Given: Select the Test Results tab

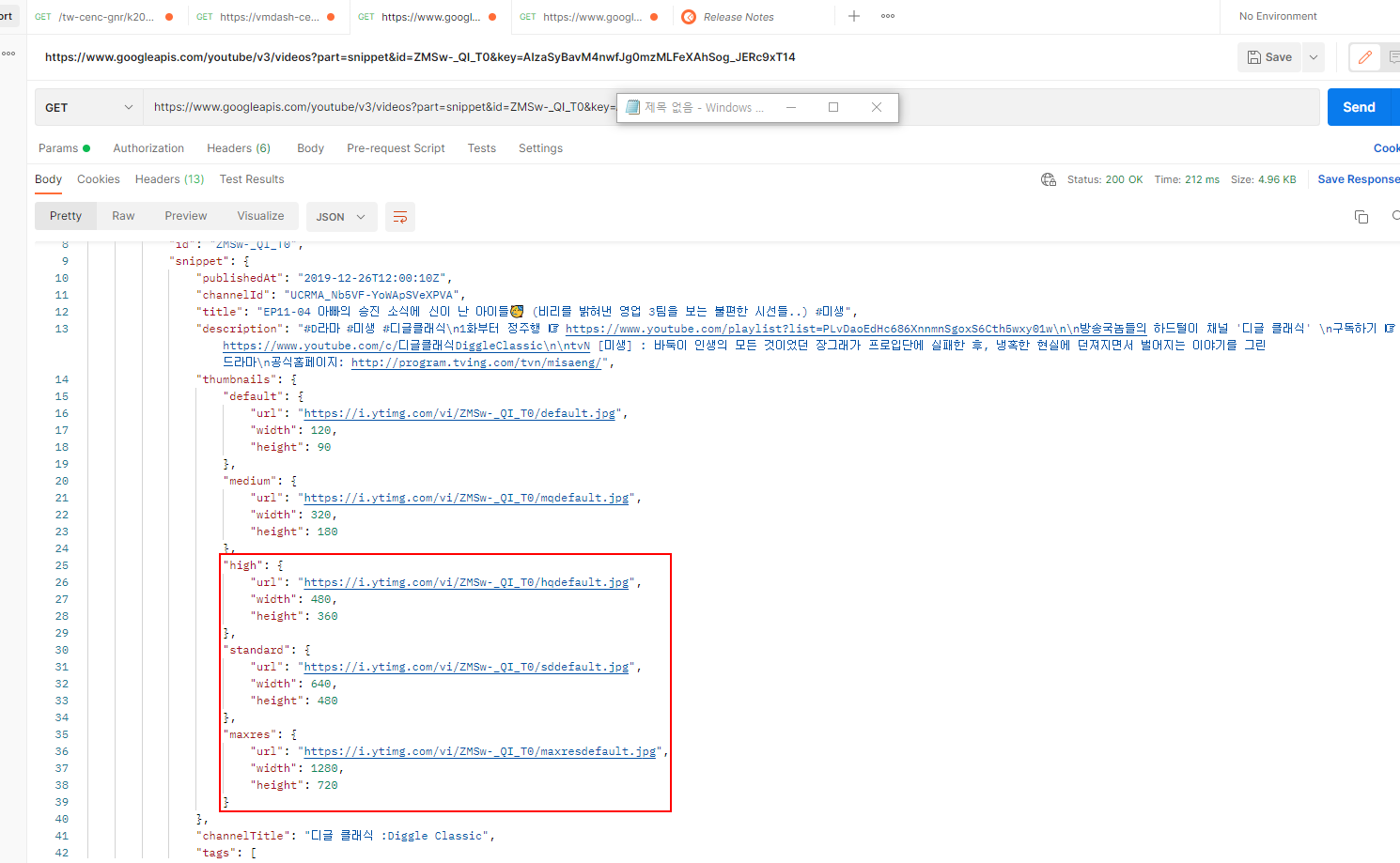Looking at the screenshot, I should (x=252, y=179).
